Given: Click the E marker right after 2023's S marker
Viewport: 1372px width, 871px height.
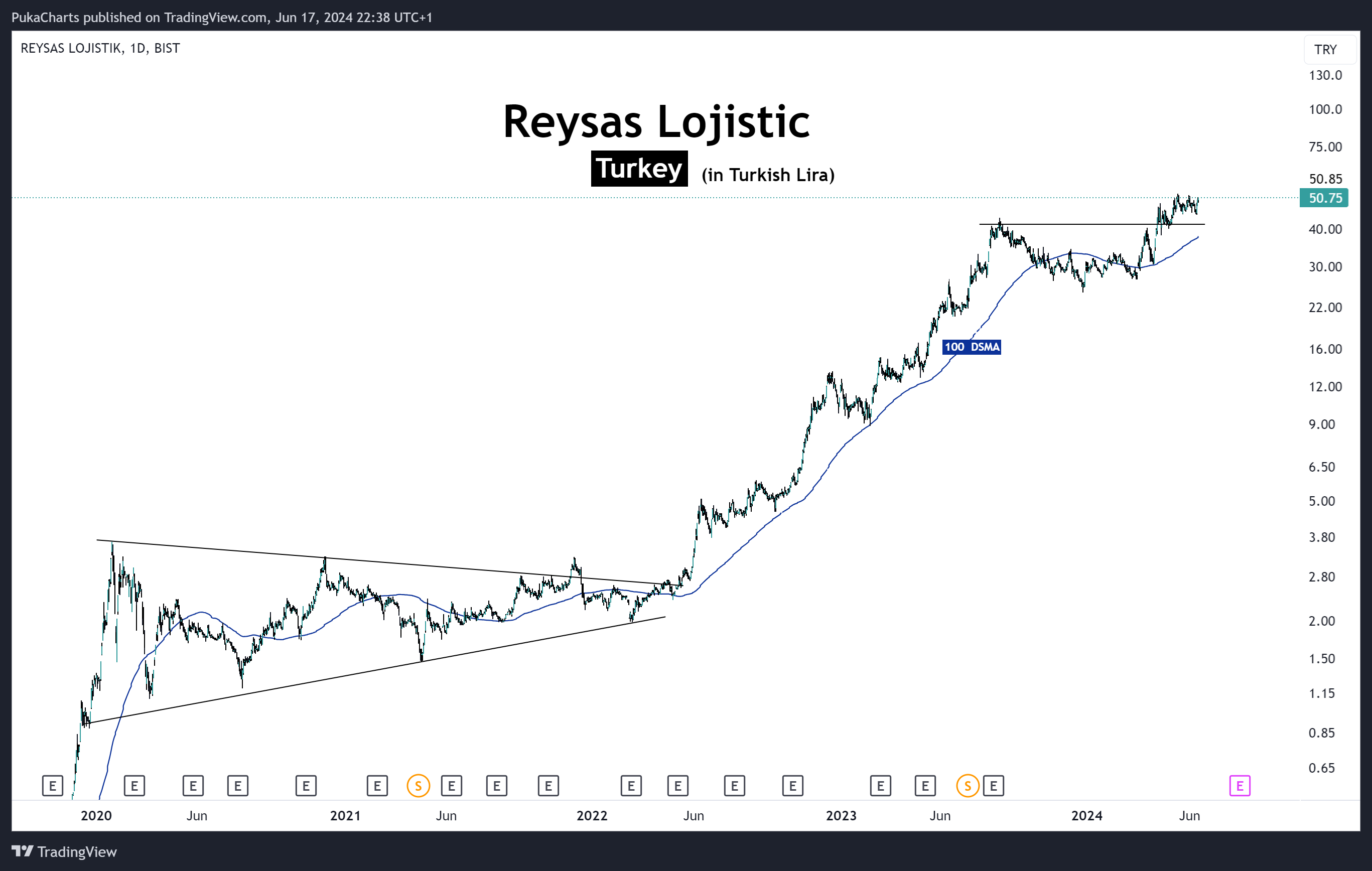Looking at the screenshot, I should point(993,786).
